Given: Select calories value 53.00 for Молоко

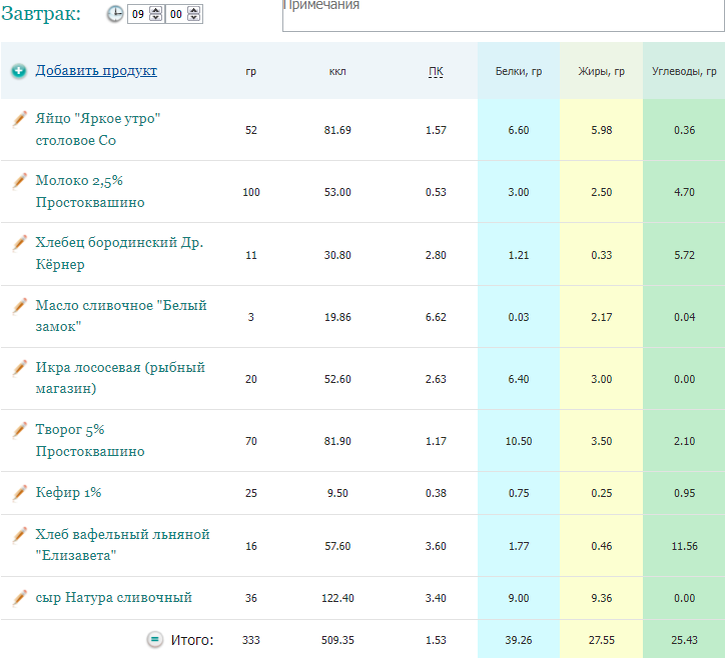Looking at the screenshot, I should coord(338,192).
